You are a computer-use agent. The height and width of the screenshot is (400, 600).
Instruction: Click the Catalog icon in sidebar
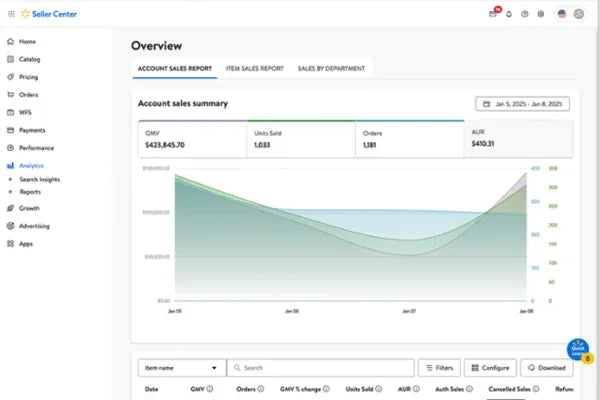point(10,59)
